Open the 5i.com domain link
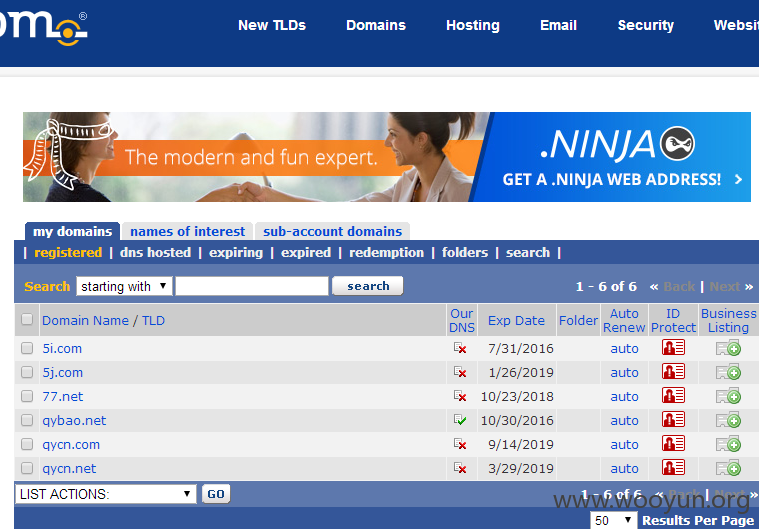 click(62, 348)
